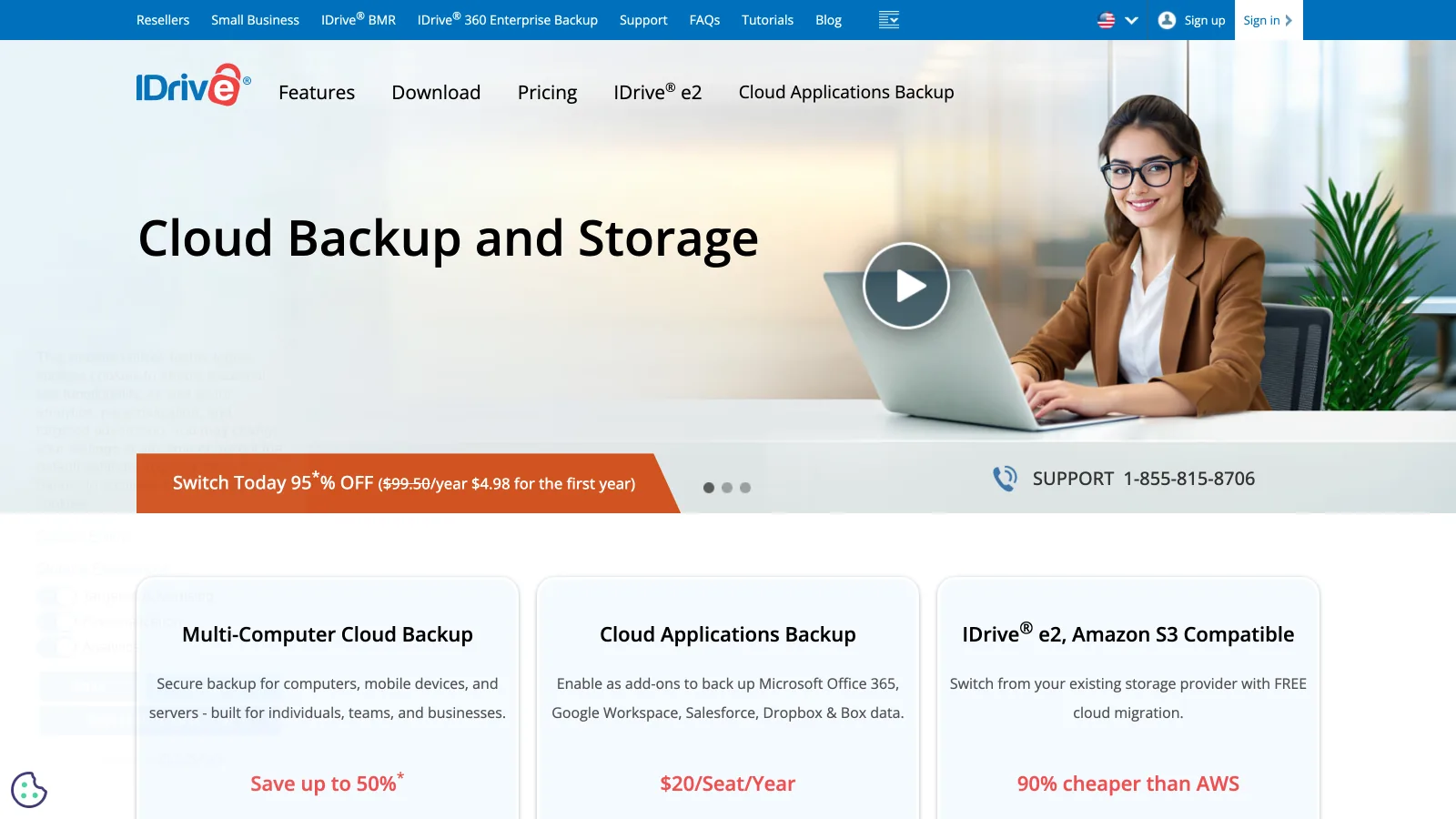1456x819 pixels.
Task: Select the second carousel dot
Action: 727,488
